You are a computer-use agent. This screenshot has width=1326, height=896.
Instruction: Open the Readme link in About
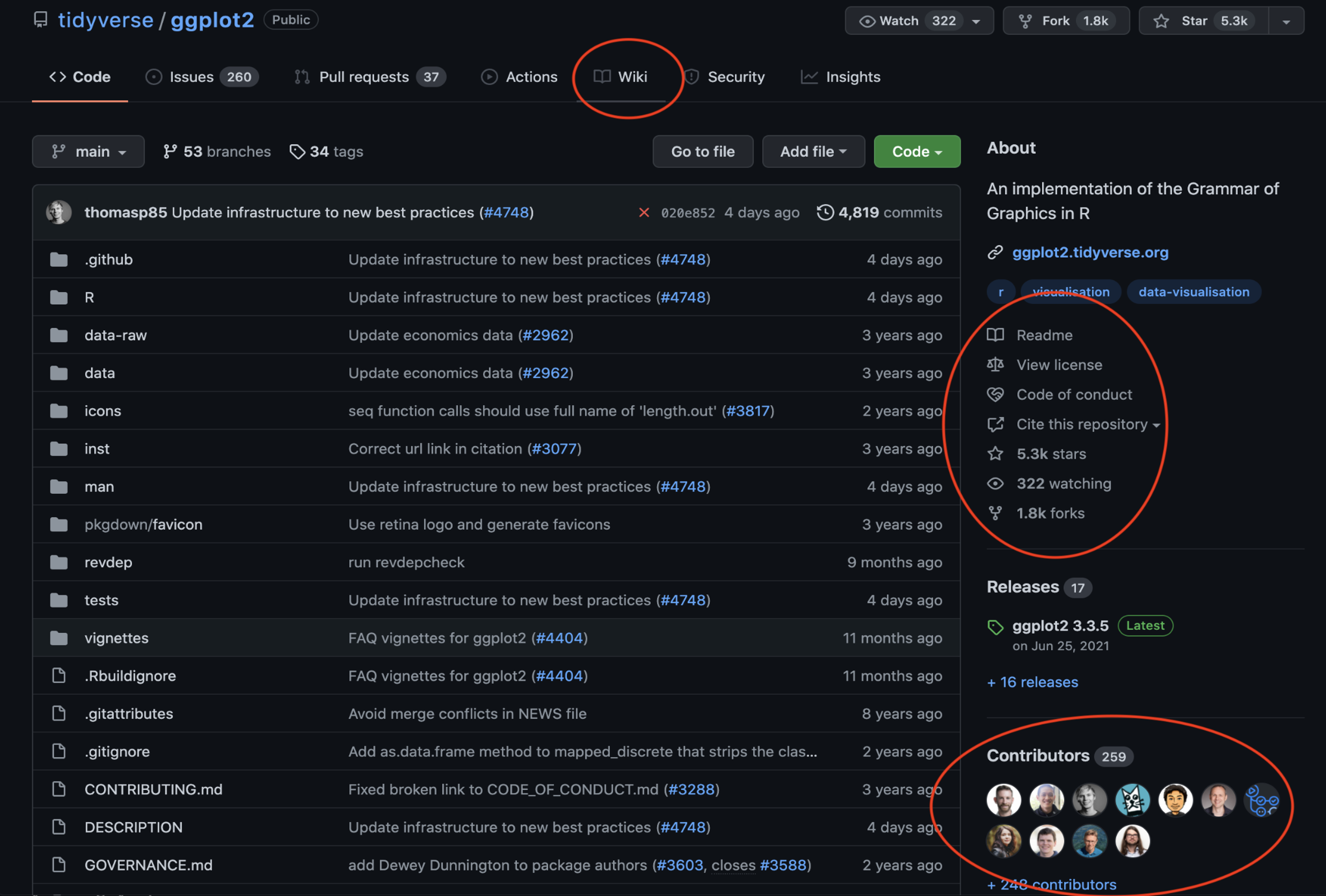click(1044, 335)
